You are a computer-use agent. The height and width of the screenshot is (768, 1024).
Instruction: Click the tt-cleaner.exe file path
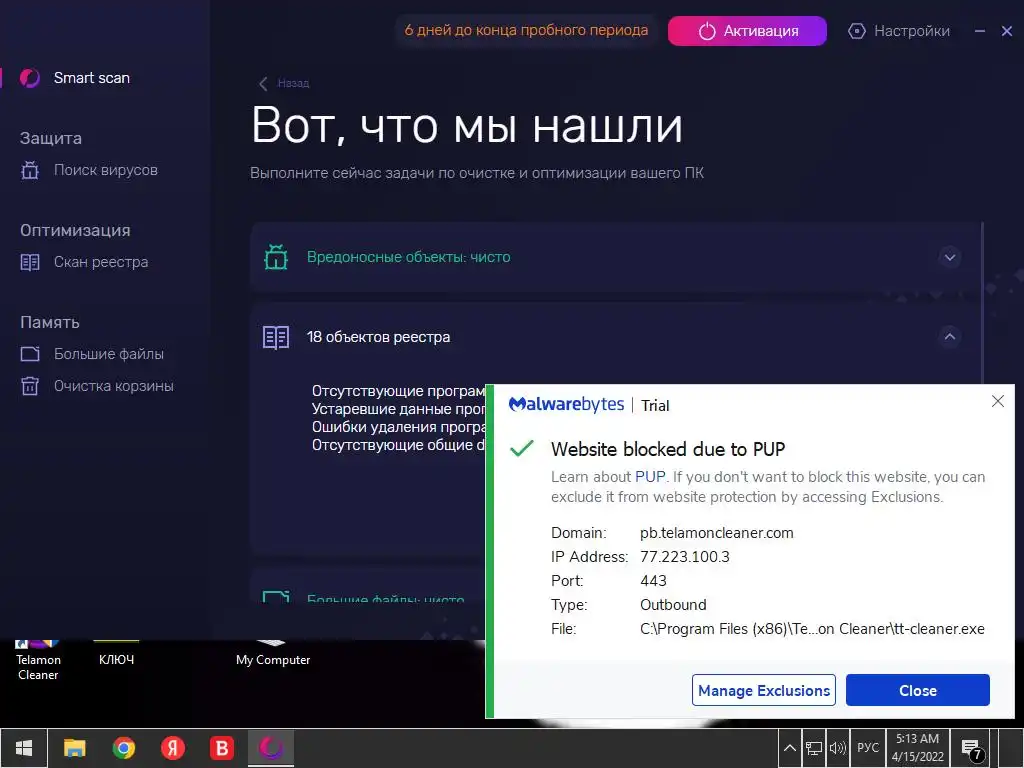click(812, 629)
